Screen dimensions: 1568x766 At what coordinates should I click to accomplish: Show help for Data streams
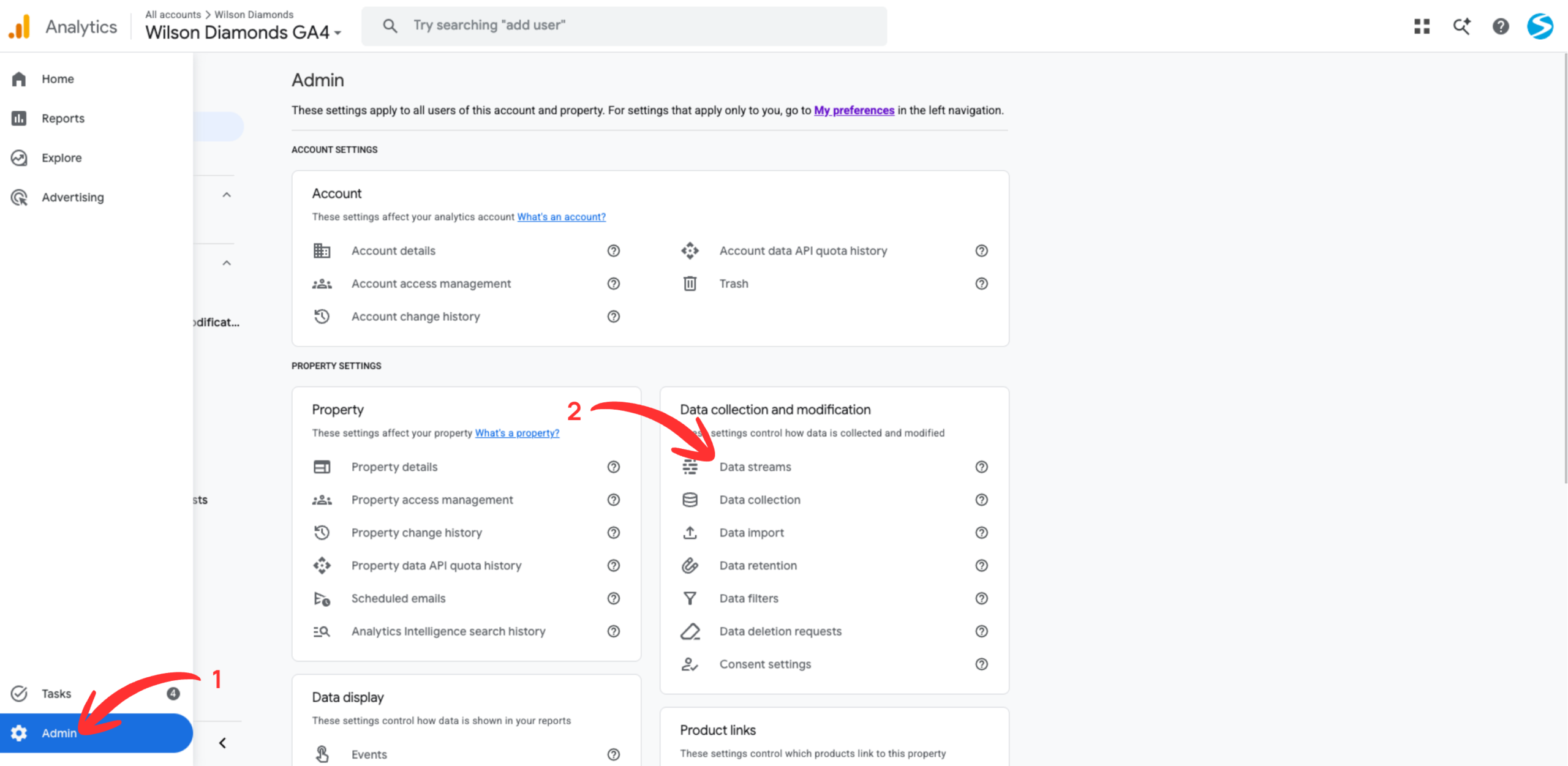tap(981, 467)
